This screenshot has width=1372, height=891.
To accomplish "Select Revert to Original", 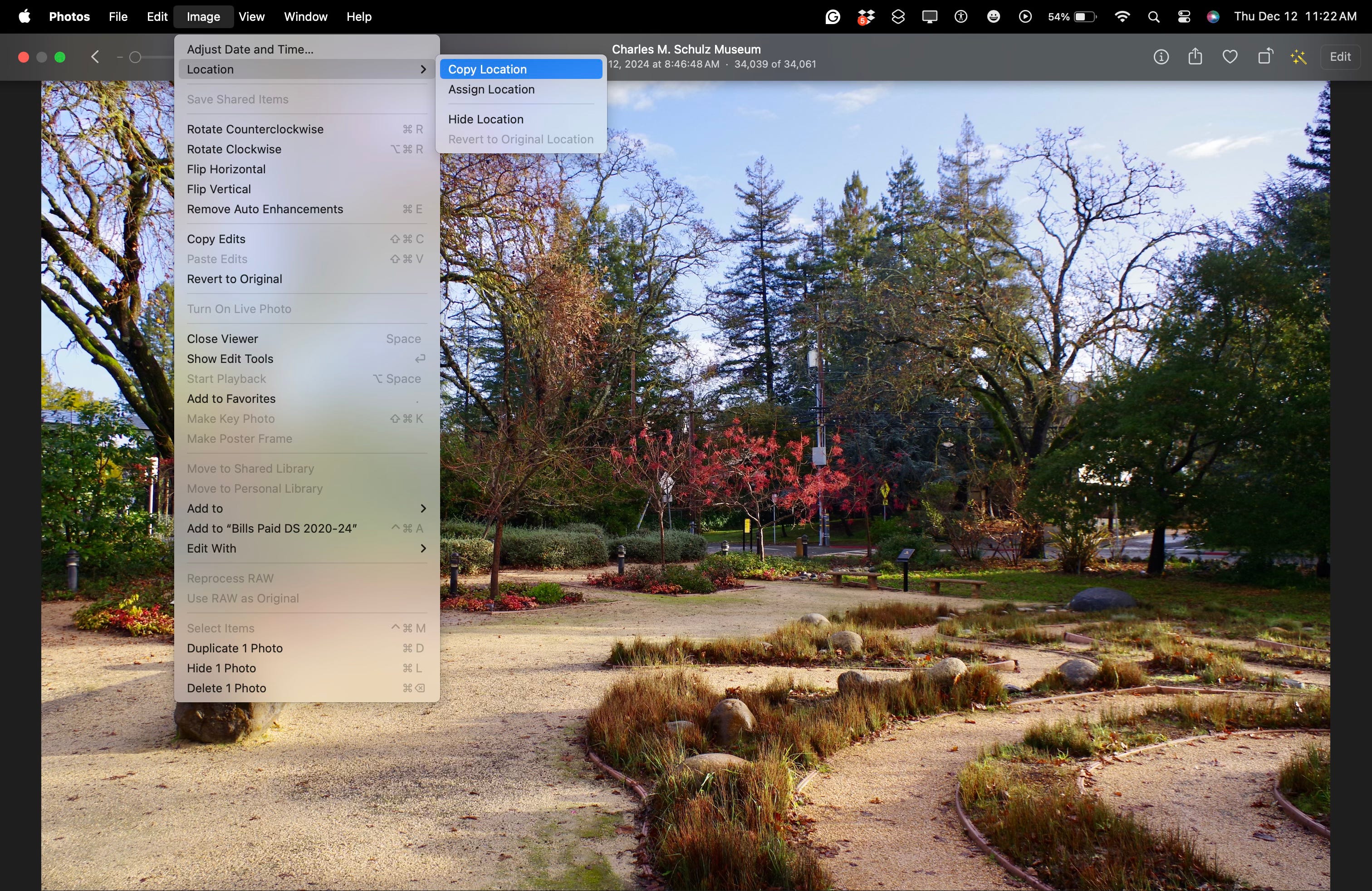I will (307, 279).
